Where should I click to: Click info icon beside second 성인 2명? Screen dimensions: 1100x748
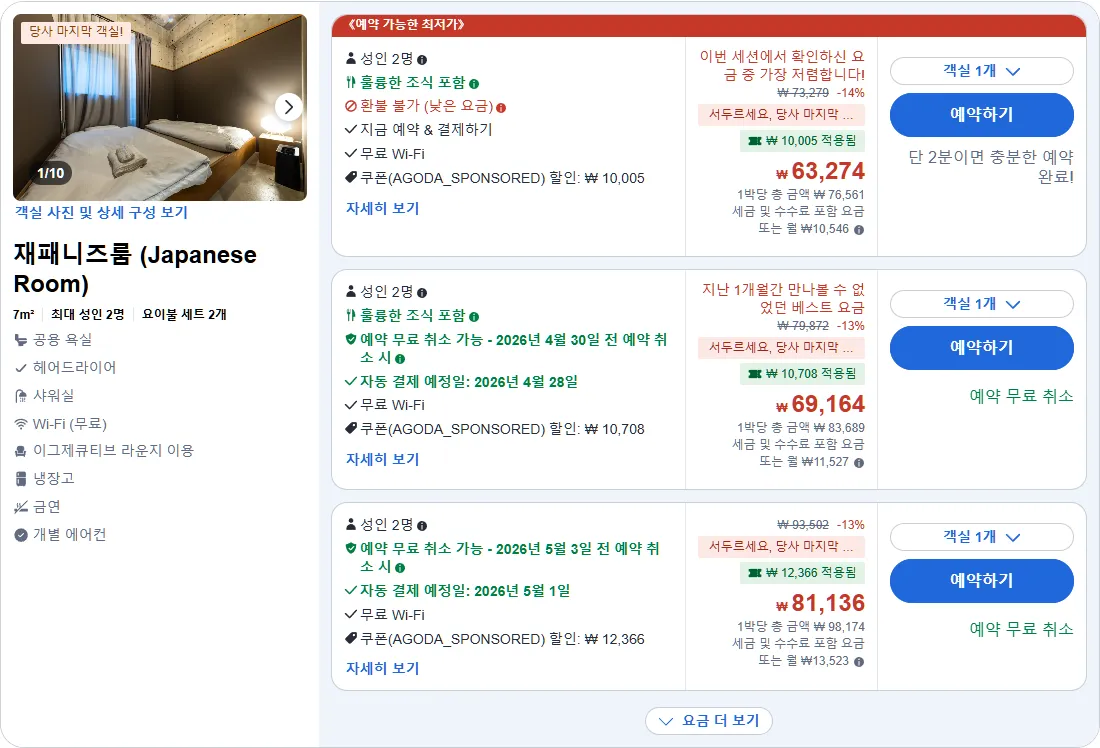click(x=422, y=293)
